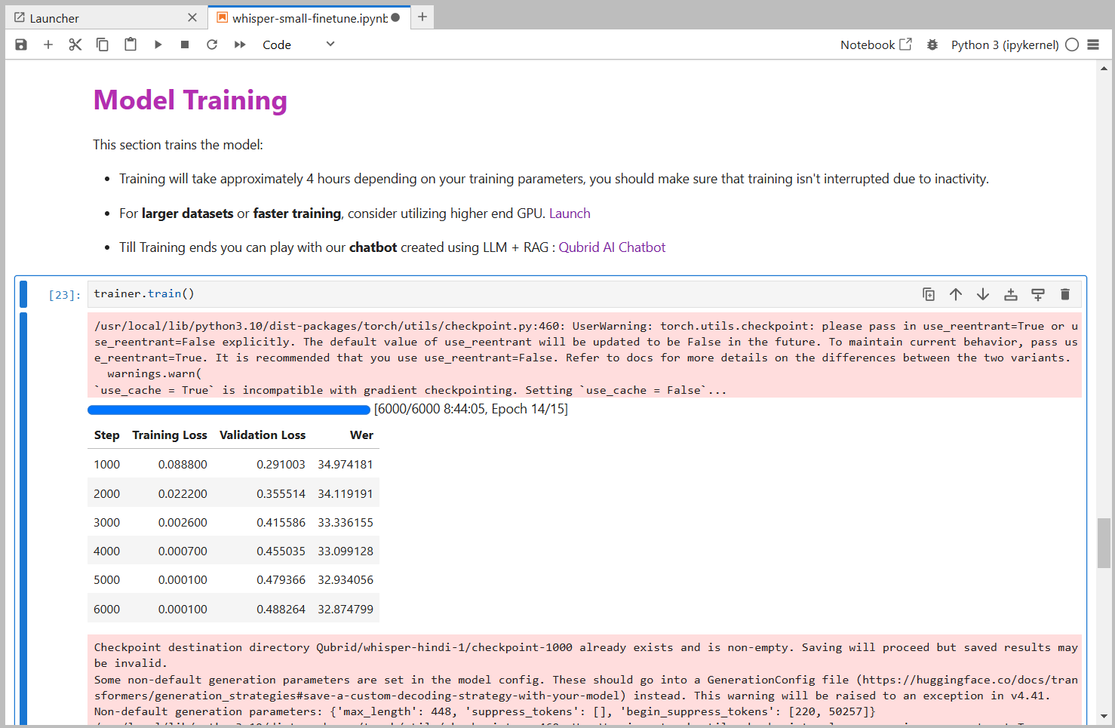Select WER value 32.874799
The image size is (1115, 728).
(346, 609)
